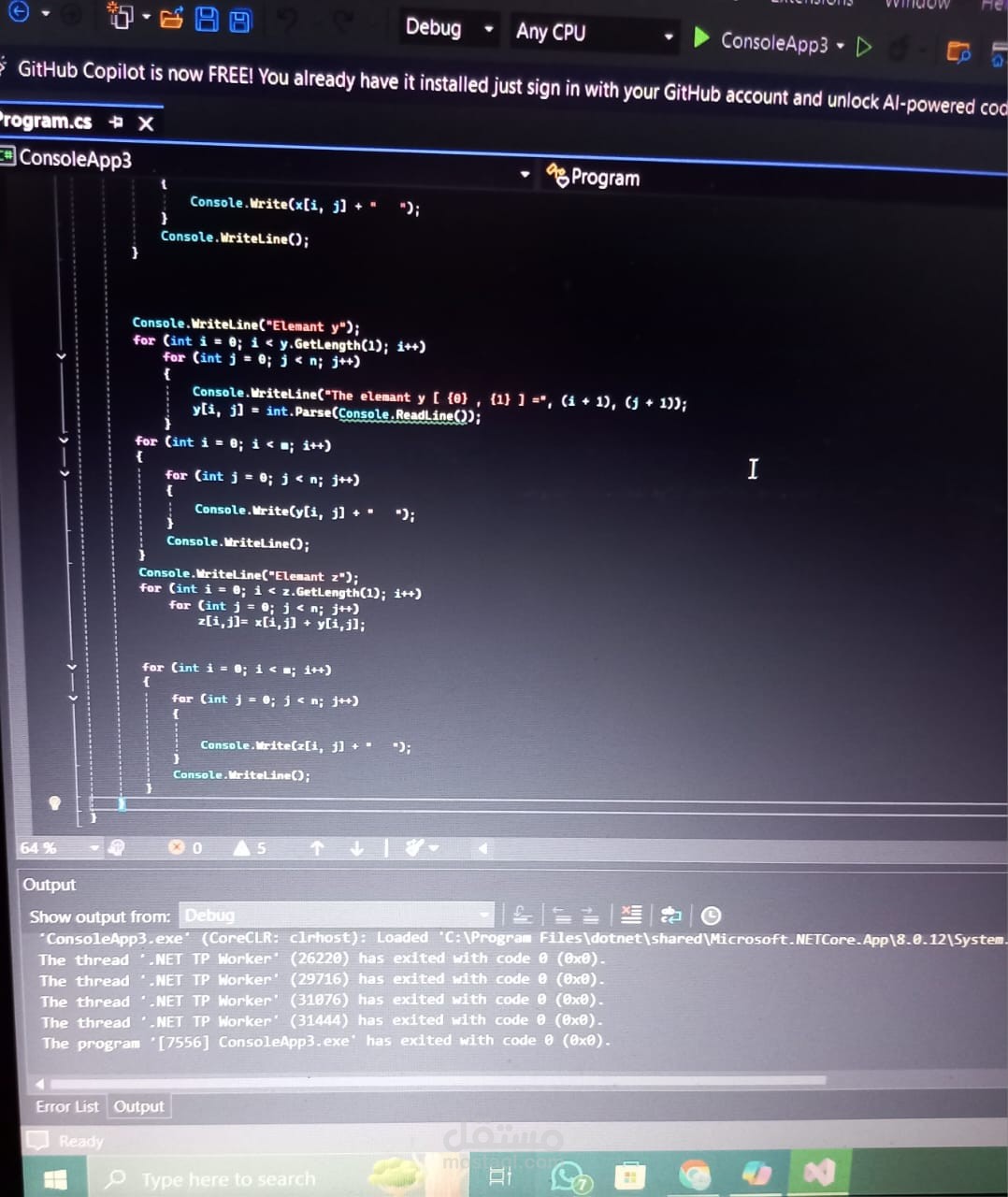Viewport: 1008px width, 1197px height.
Task: Switch to the Output tab
Action: (138, 1106)
